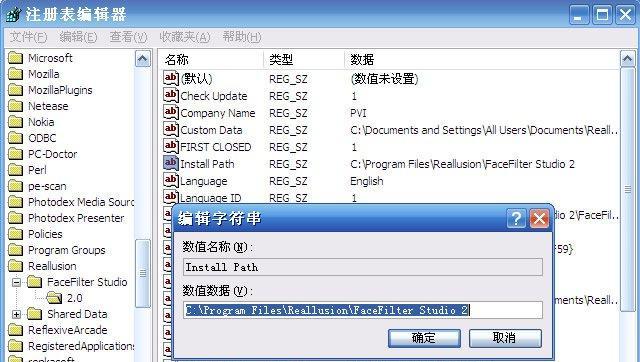Select the Custom Data value icon
Screen dimensions: 640x362
click(x=171, y=129)
